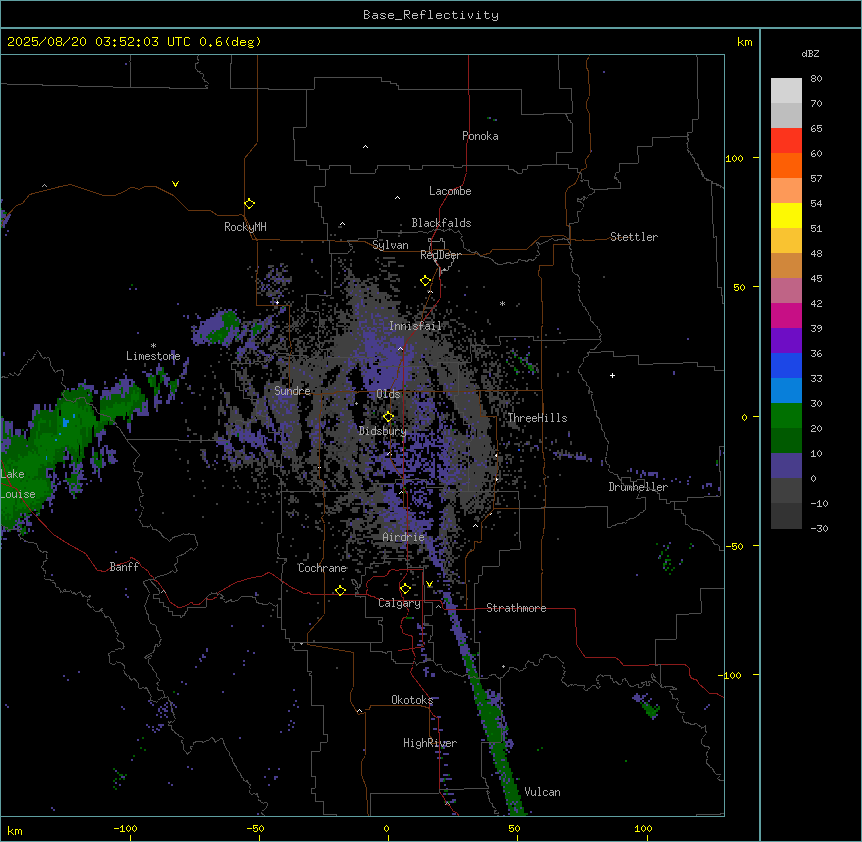Click the 45 value on dBZ scale
Viewport: 862px width, 842px height.
(816, 279)
